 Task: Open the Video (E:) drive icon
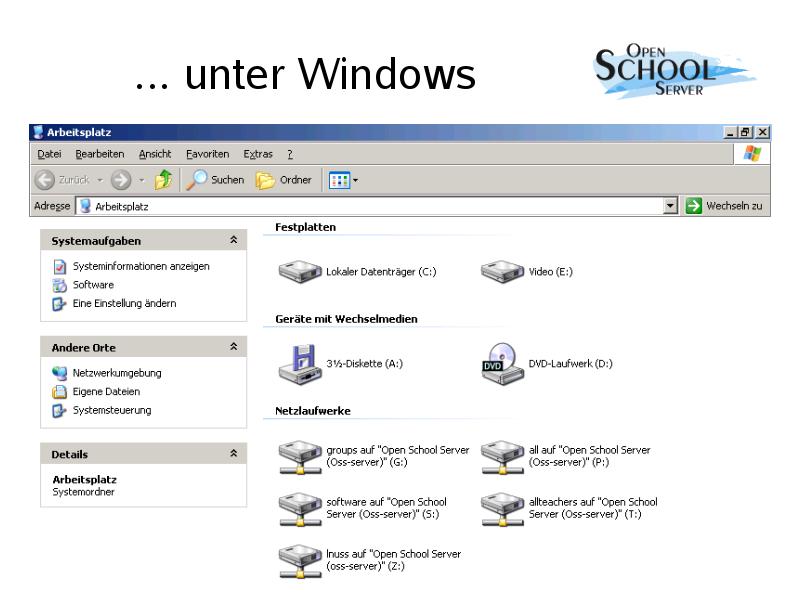(x=502, y=271)
